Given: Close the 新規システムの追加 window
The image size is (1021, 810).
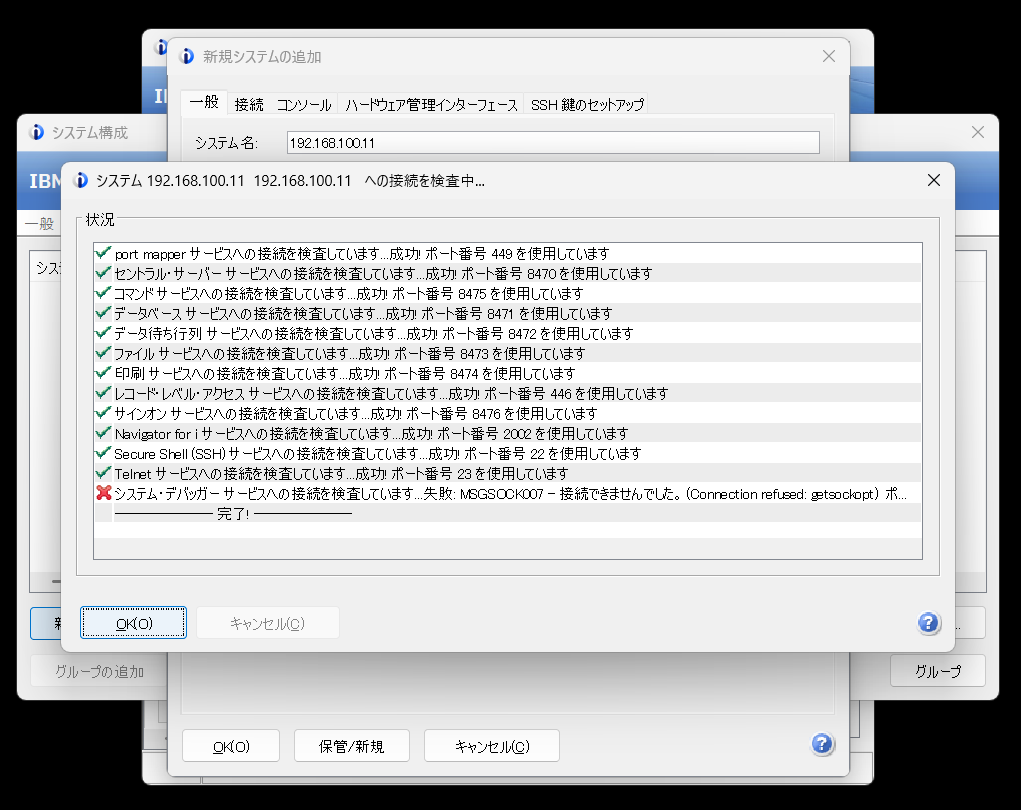Looking at the screenshot, I should point(828,56).
